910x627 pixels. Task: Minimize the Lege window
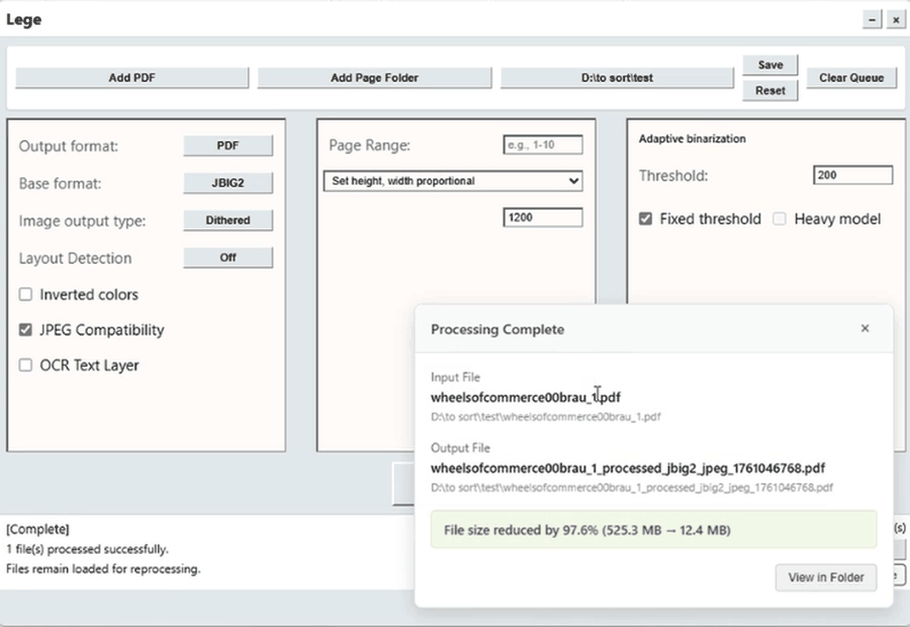pos(873,20)
